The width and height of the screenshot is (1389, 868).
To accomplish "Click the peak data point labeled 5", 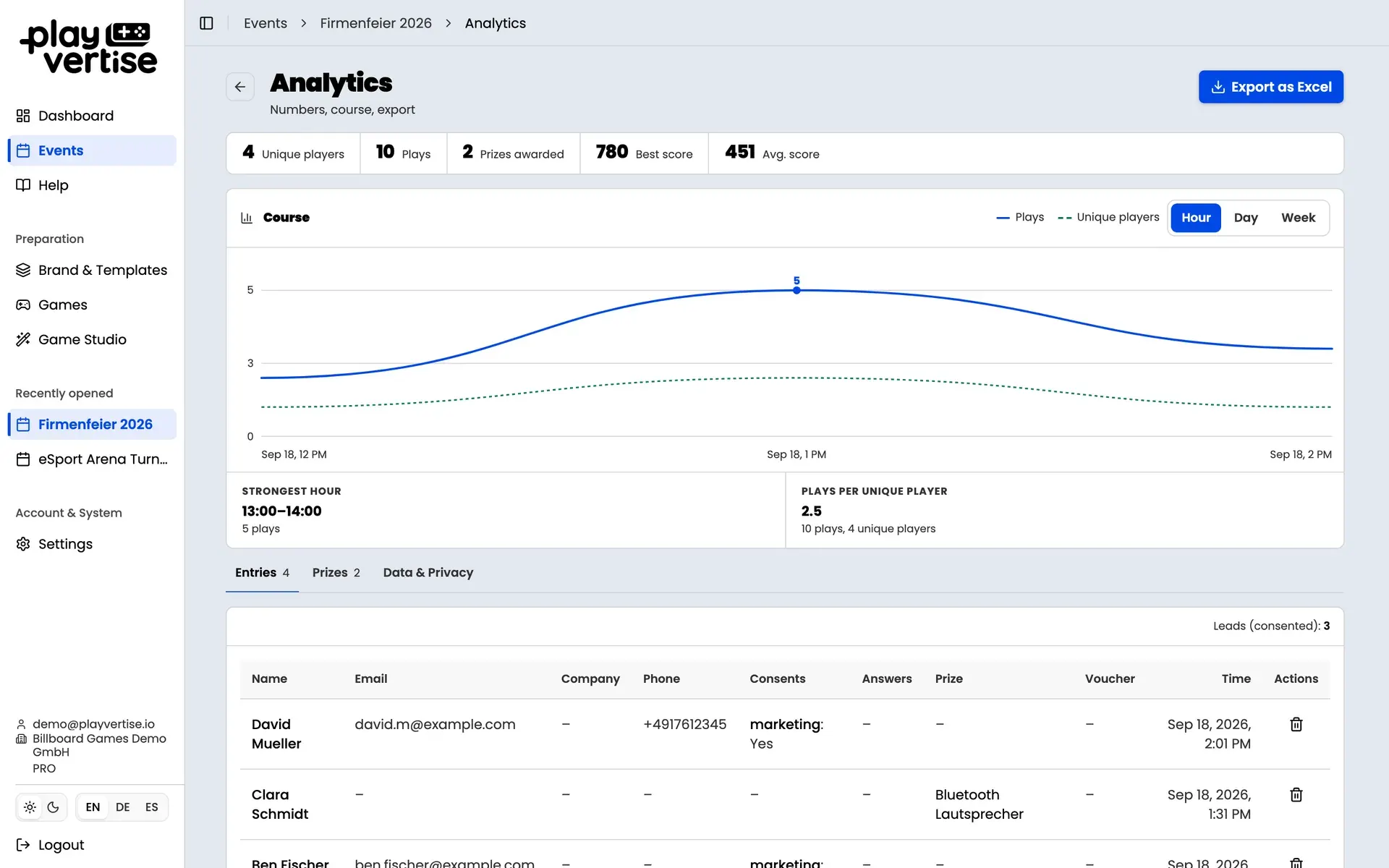I will tap(797, 290).
